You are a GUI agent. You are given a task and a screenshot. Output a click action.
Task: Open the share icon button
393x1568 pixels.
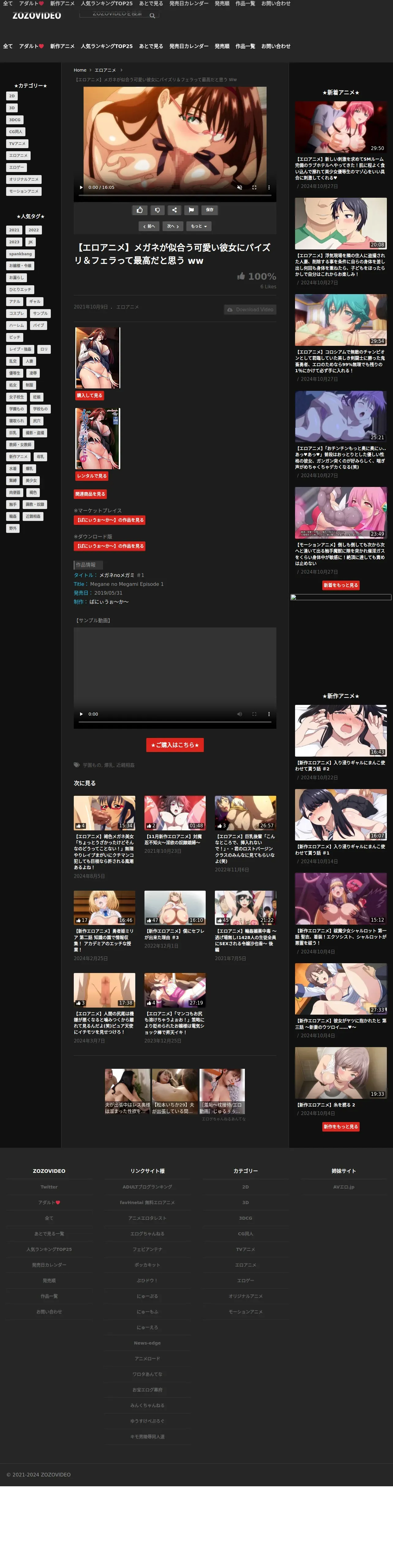coord(174,210)
